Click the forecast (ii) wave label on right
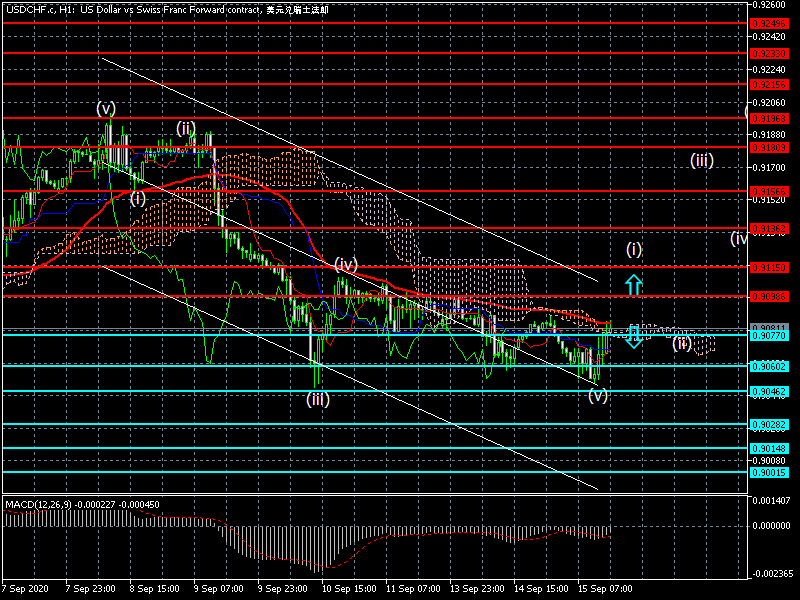The image size is (800, 600). tap(681, 343)
